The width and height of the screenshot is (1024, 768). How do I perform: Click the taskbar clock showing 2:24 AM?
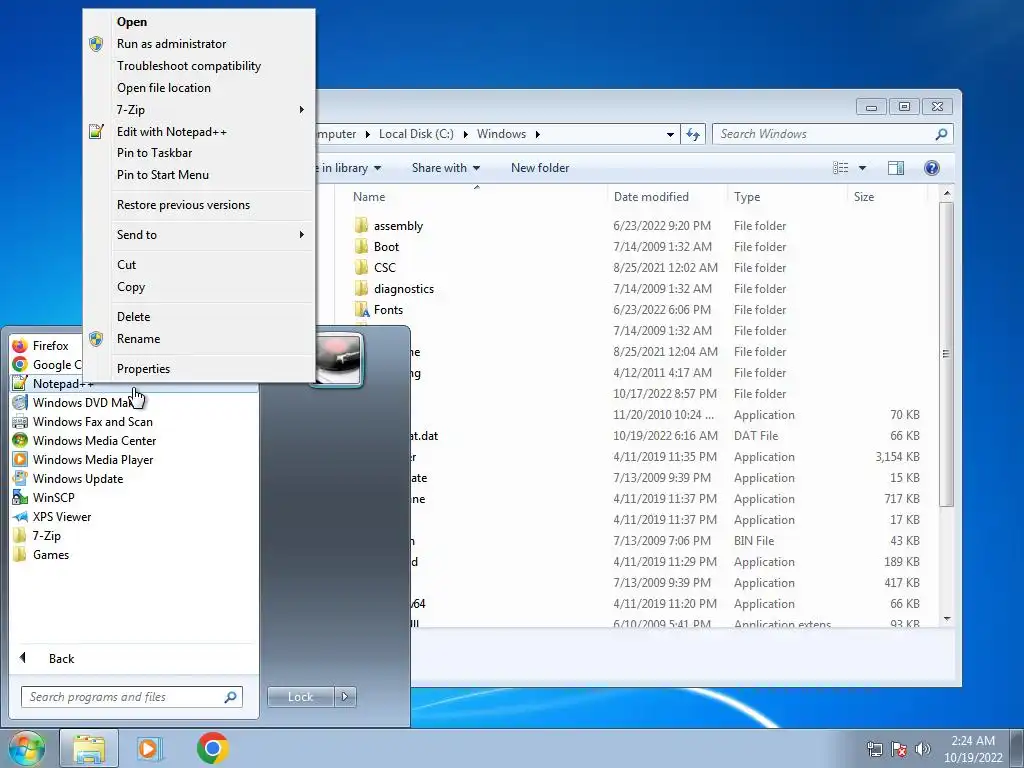click(x=973, y=749)
